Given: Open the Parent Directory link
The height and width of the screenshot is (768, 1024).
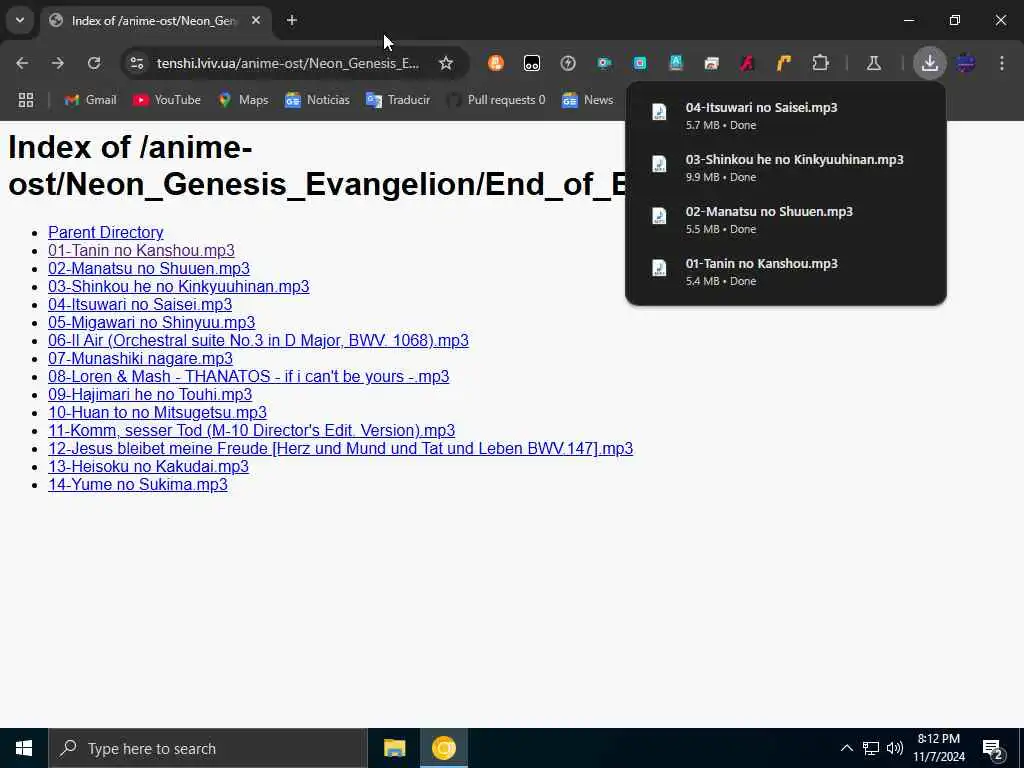Looking at the screenshot, I should [106, 232].
